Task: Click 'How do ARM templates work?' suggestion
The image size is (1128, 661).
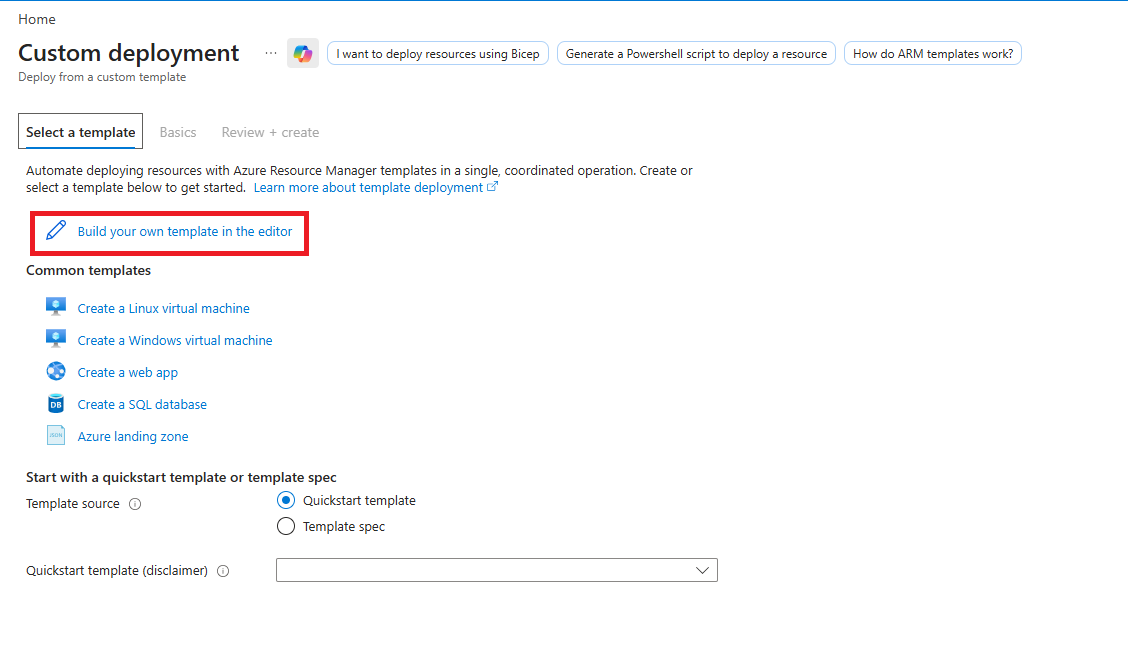Action: (x=933, y=53)
